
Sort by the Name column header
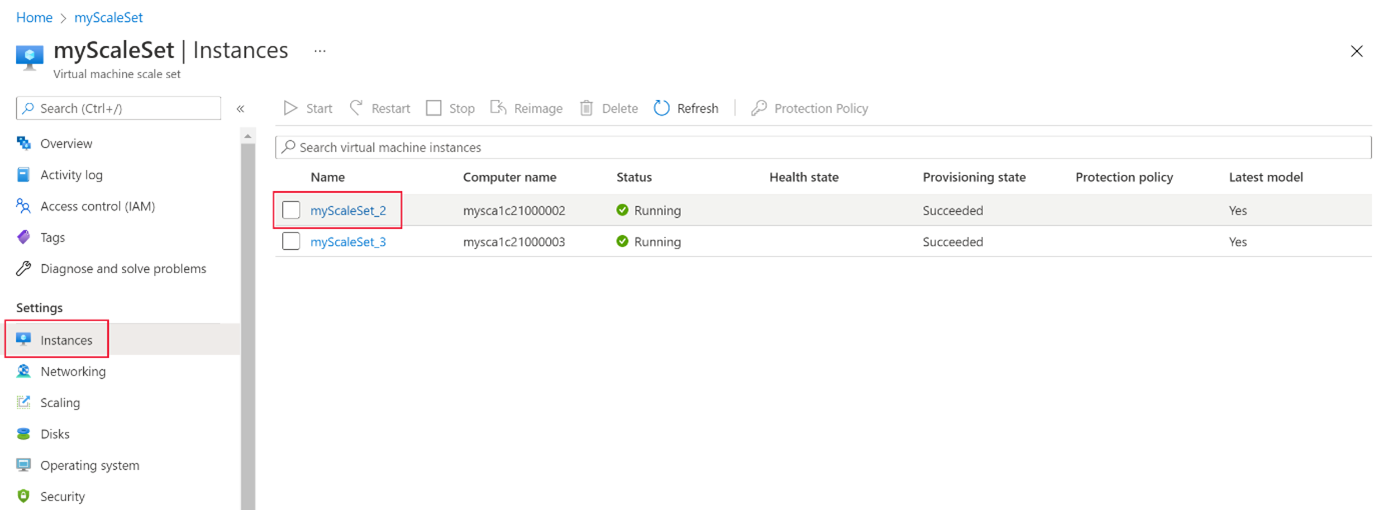click(x=327, y=177)
